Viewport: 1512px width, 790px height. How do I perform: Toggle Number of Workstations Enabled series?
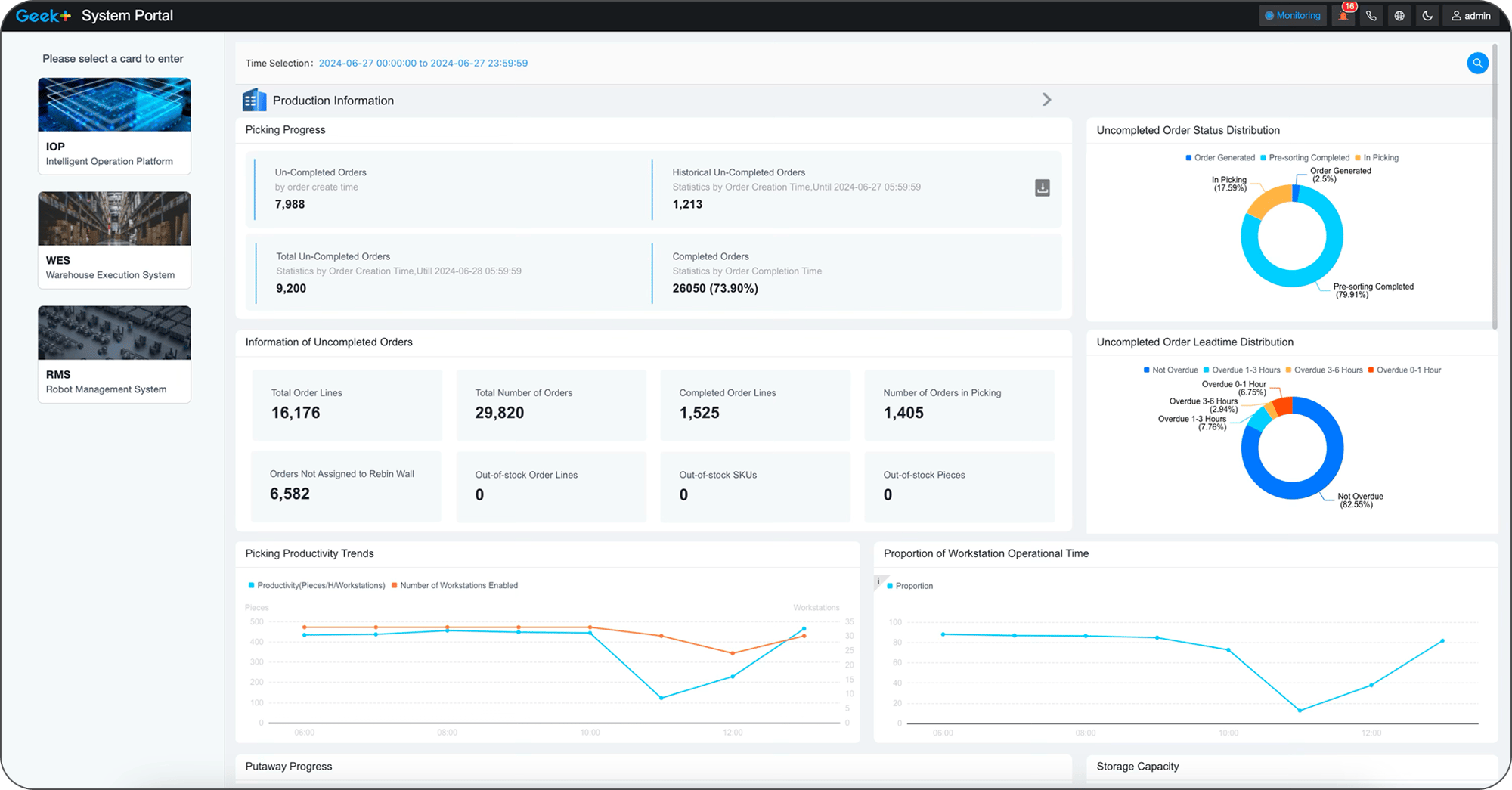(x=456, y=585)
